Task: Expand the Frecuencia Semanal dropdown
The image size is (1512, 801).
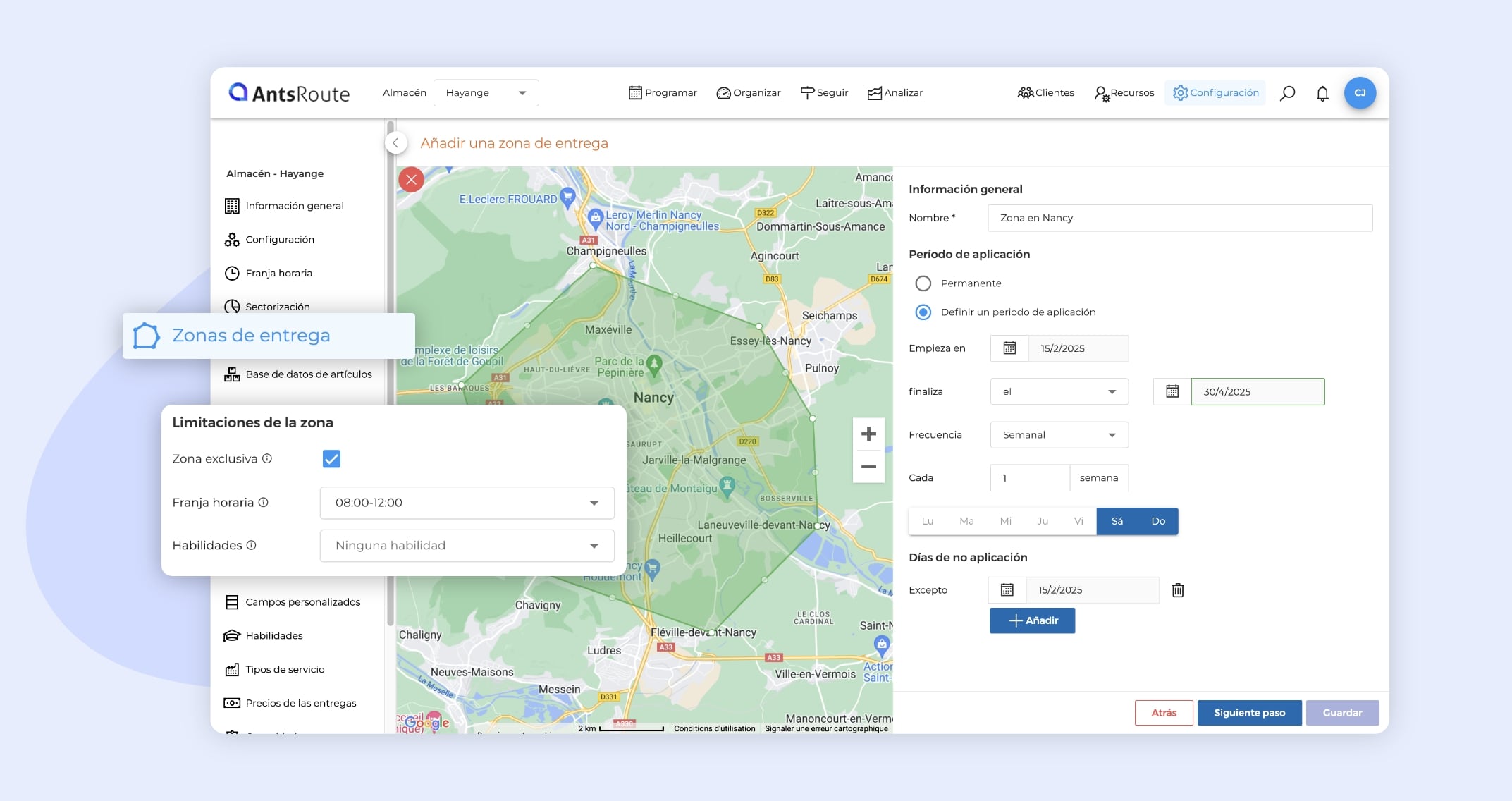Action: pyautogui.click(x=1059, y=435)
